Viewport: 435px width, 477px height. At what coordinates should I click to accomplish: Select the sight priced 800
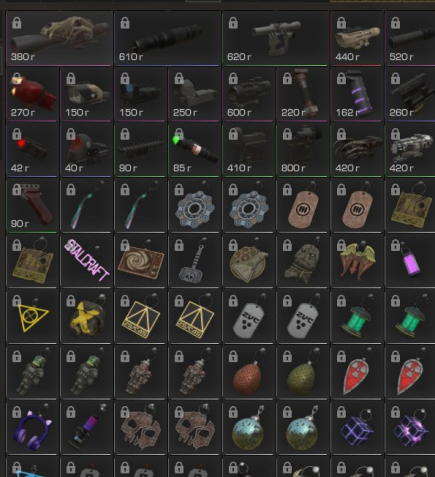pyautogui.click(x=303, y=150)
